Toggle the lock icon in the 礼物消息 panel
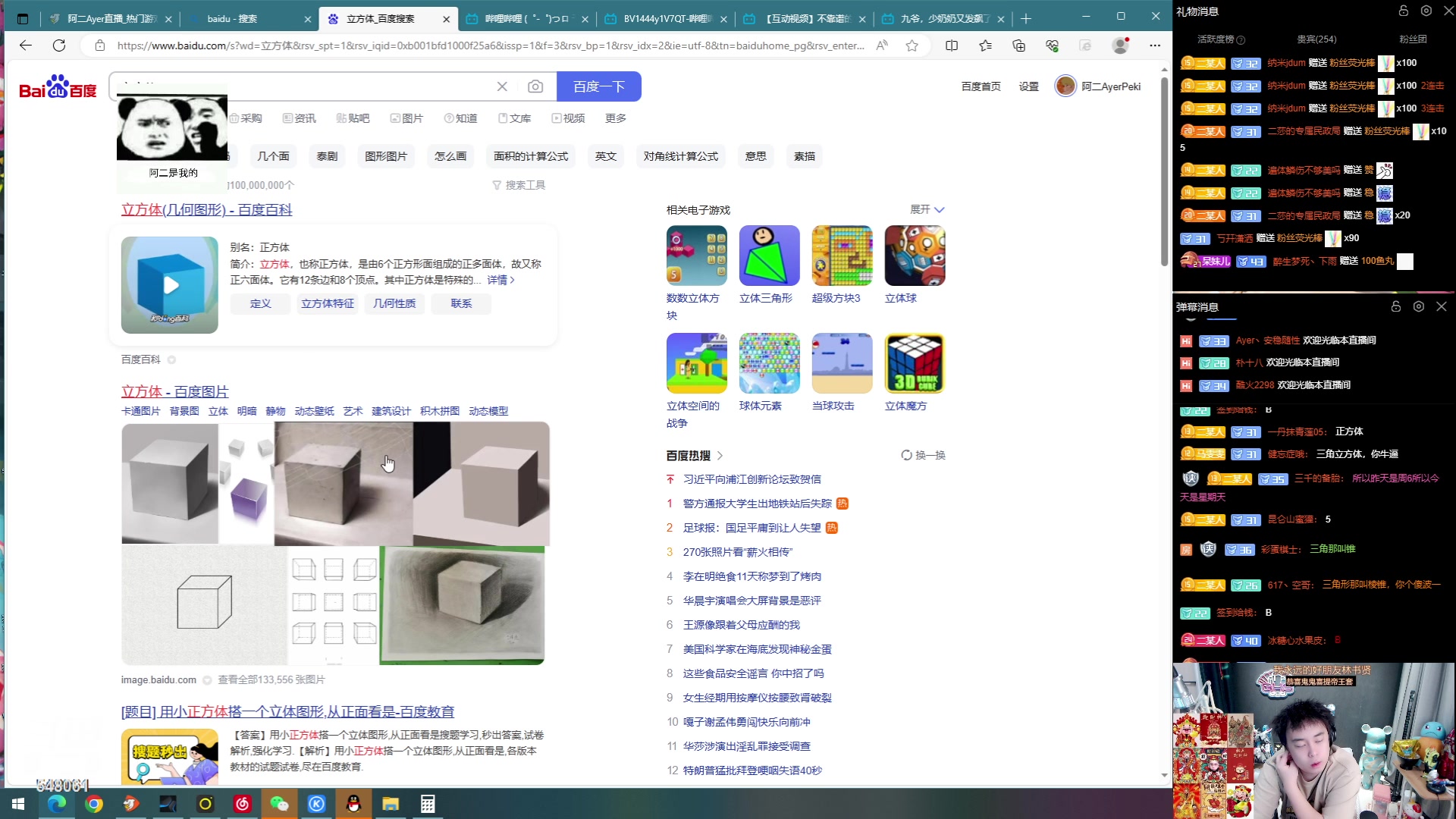The image size is (1456, 819). coord(1404,11)
